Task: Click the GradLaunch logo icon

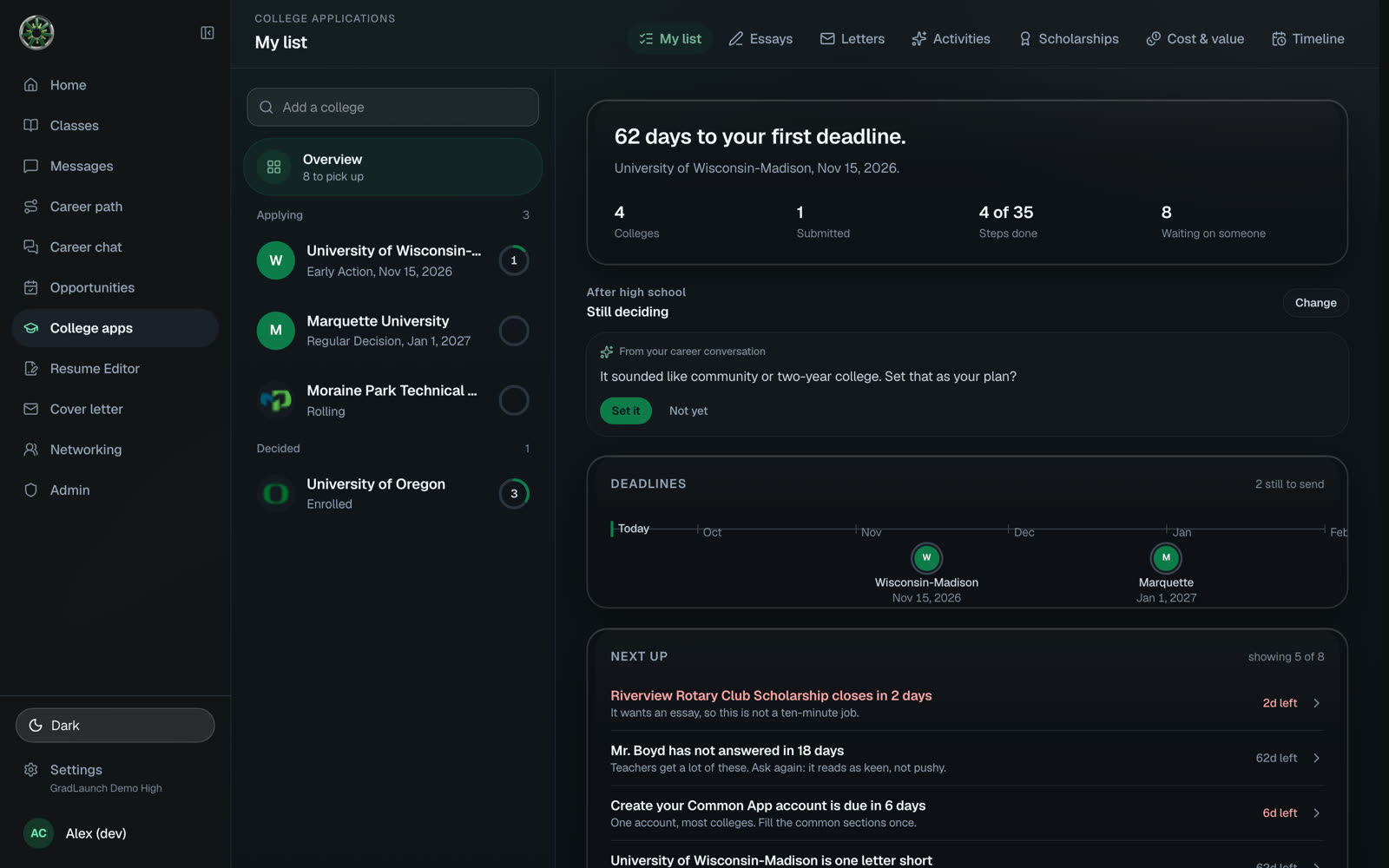Action: click(36, 33)
